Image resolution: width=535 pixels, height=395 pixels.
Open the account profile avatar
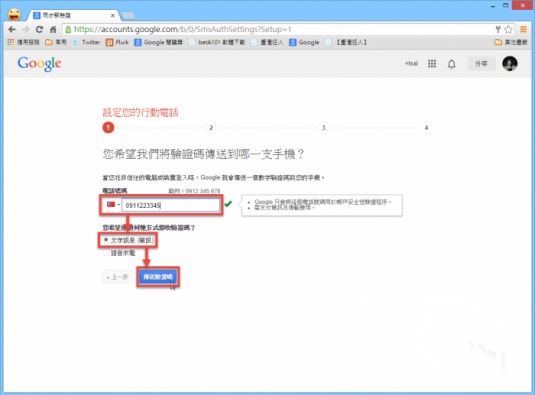click(510, 63)
